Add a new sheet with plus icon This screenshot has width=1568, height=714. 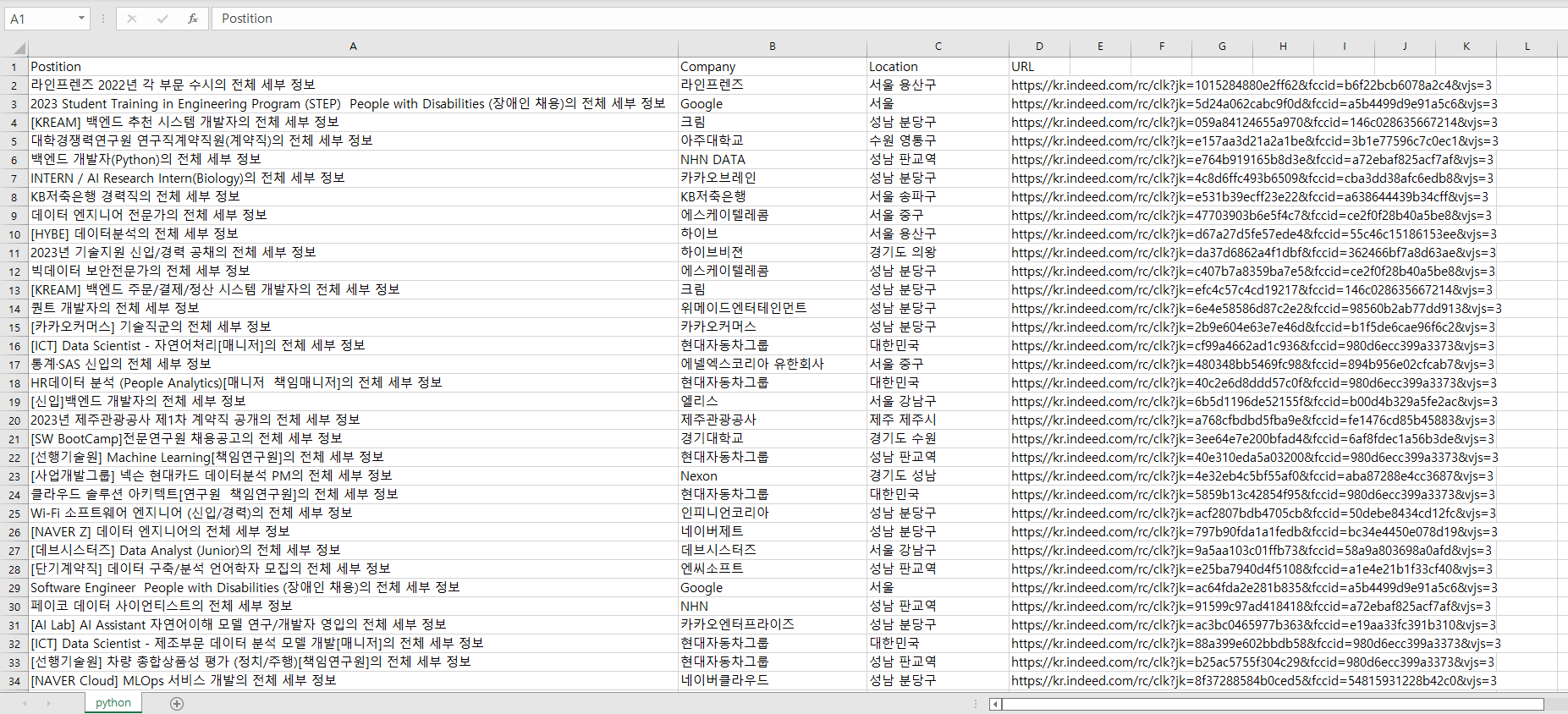click(x=177, y=704)
